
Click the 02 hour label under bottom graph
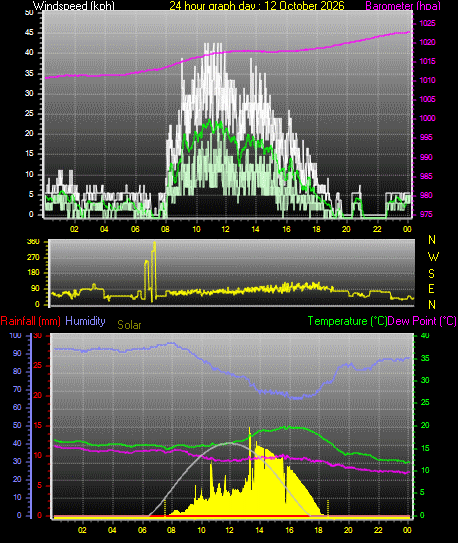pyautogui.click(x=82, y=530)
